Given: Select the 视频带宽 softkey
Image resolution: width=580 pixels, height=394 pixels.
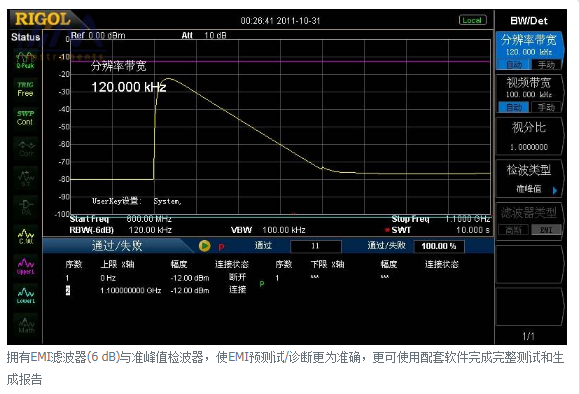Looking at the screenshot, I should (529, 93).
